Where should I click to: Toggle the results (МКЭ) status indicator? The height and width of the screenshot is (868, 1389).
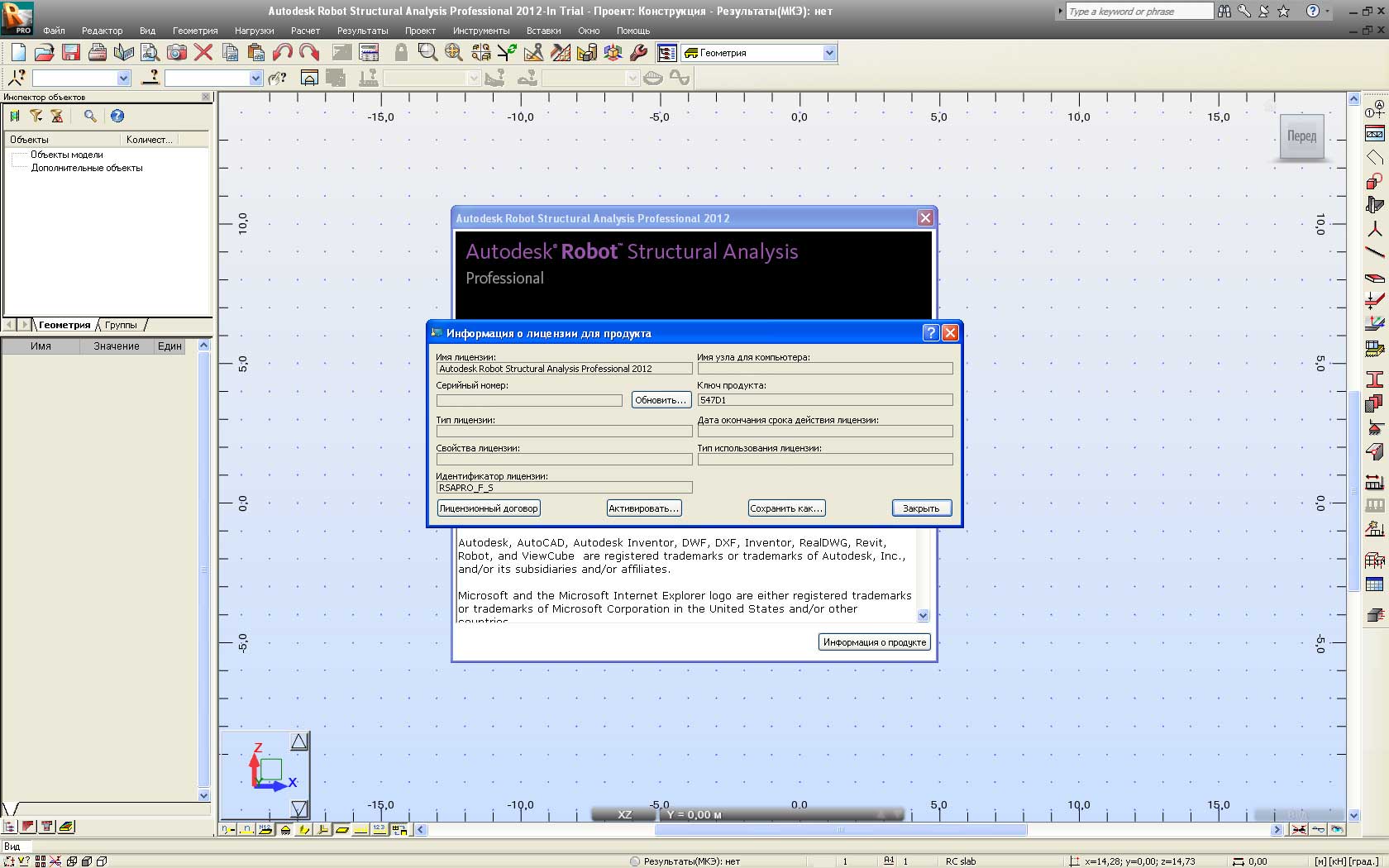pyautogui.click(x=635, y=861)
